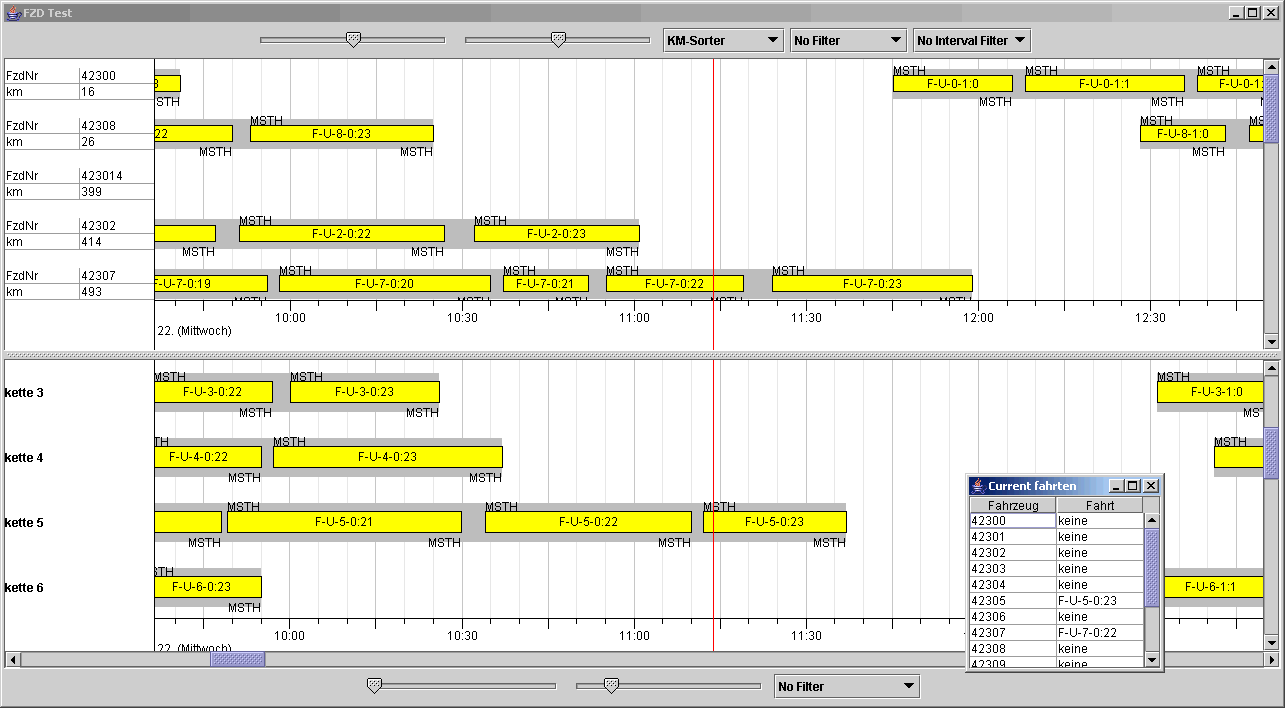Click down arrow in Current fahrten list scrollbar
The image size is (1285, 708).
(x=1151, y=659)
